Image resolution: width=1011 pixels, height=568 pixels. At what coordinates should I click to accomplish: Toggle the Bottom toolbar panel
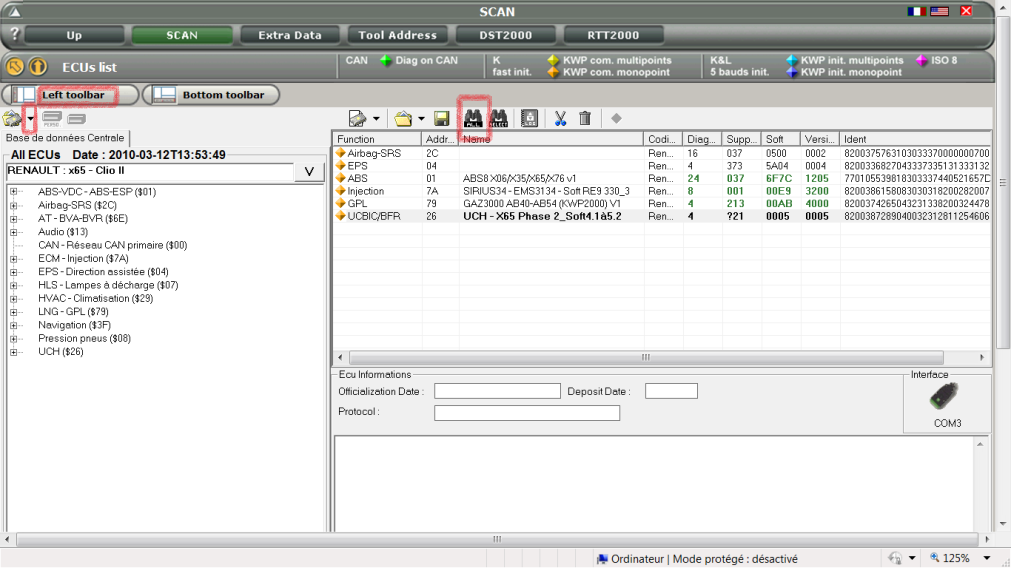point(211,95)
